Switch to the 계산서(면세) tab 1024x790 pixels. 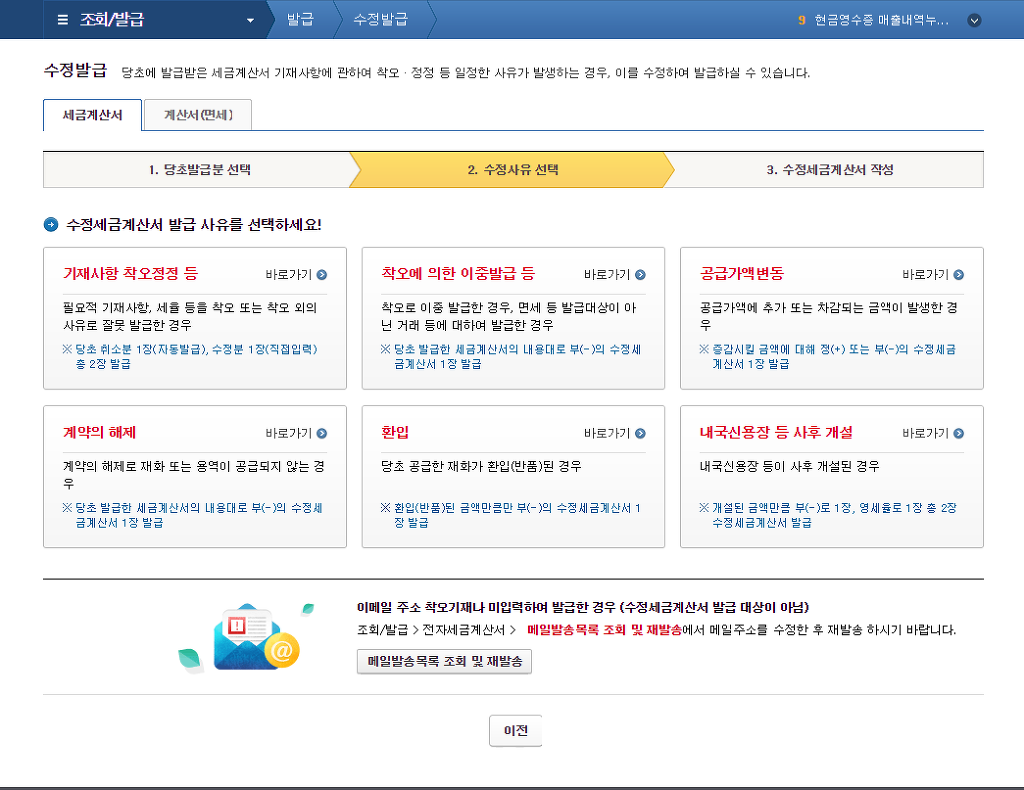pyautogui.click(x=197, y=115)
